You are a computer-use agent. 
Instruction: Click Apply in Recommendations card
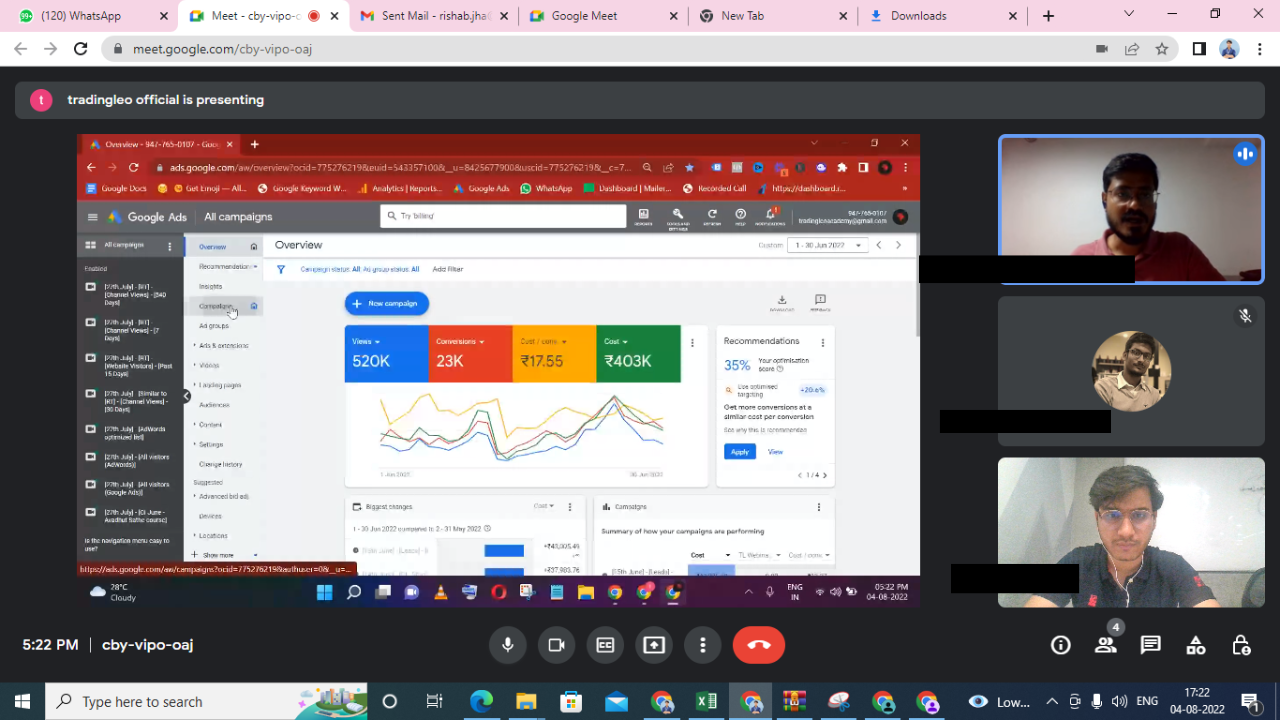coord(739,452)
